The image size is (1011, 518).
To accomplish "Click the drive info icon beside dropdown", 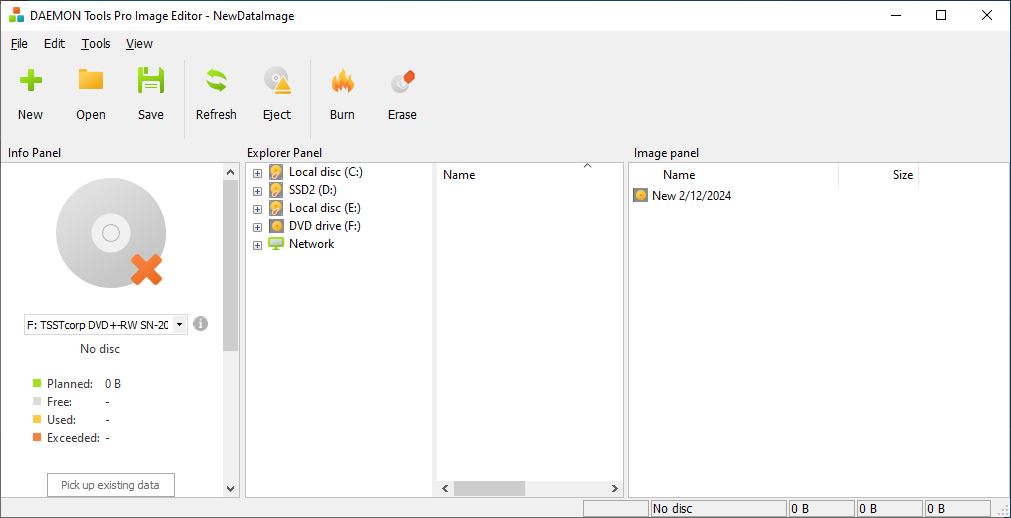I will (201, 324).
